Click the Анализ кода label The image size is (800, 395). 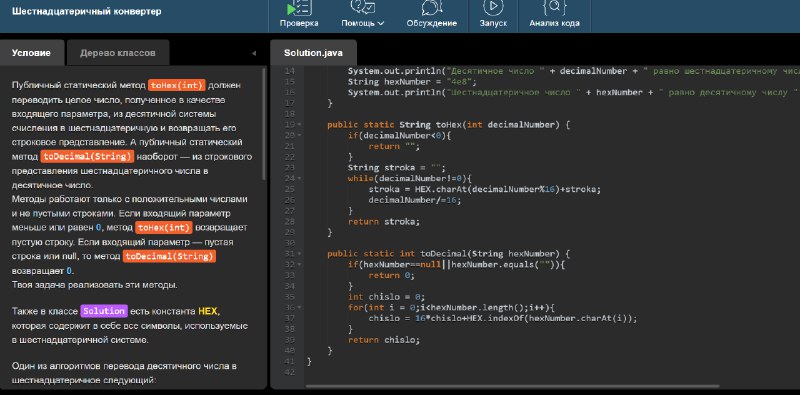(554, 23)
